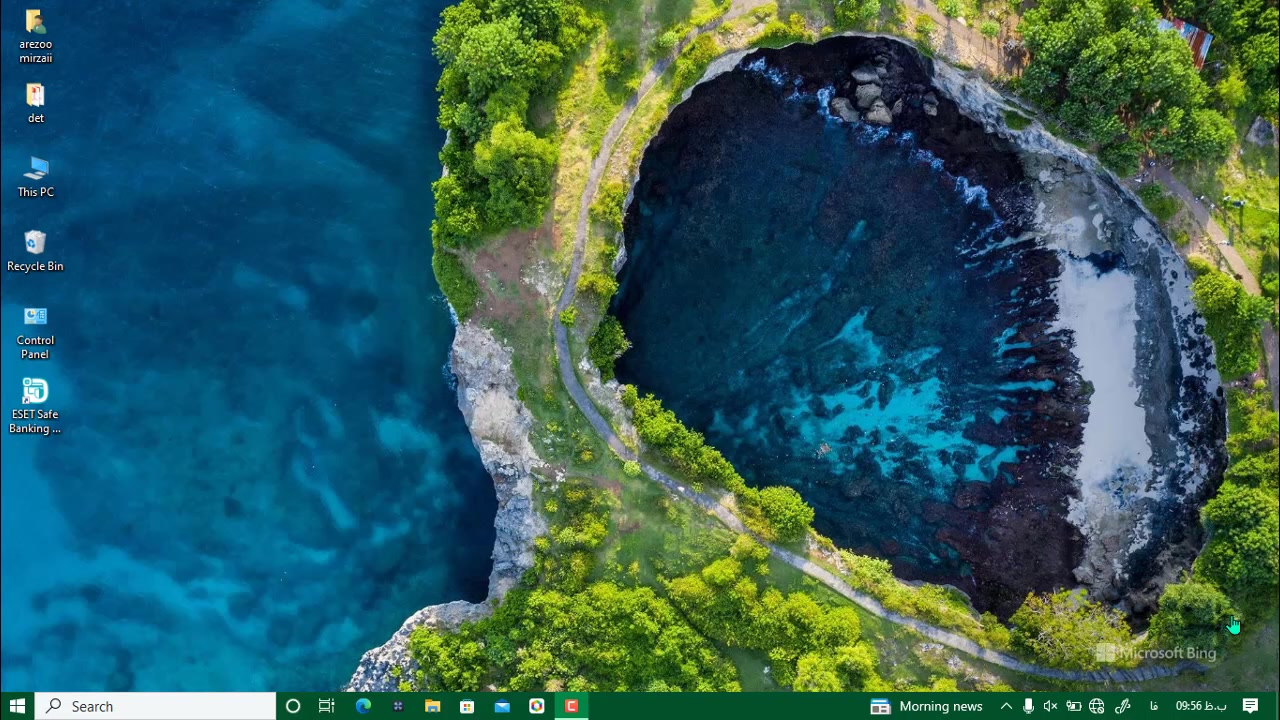Open the Morning news widget
This screenshot has height=720, width=1280.
[926, 706]
